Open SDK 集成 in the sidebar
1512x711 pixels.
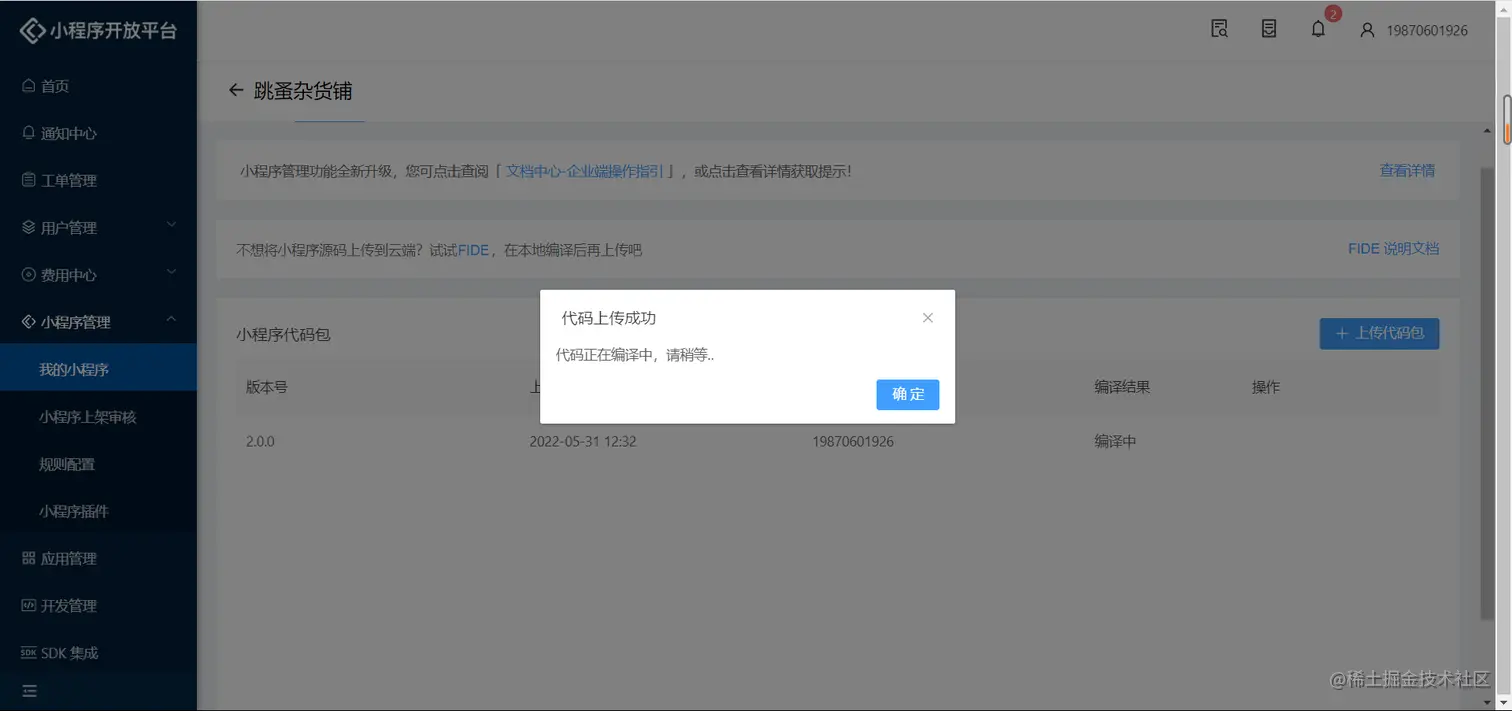point(98,653)
